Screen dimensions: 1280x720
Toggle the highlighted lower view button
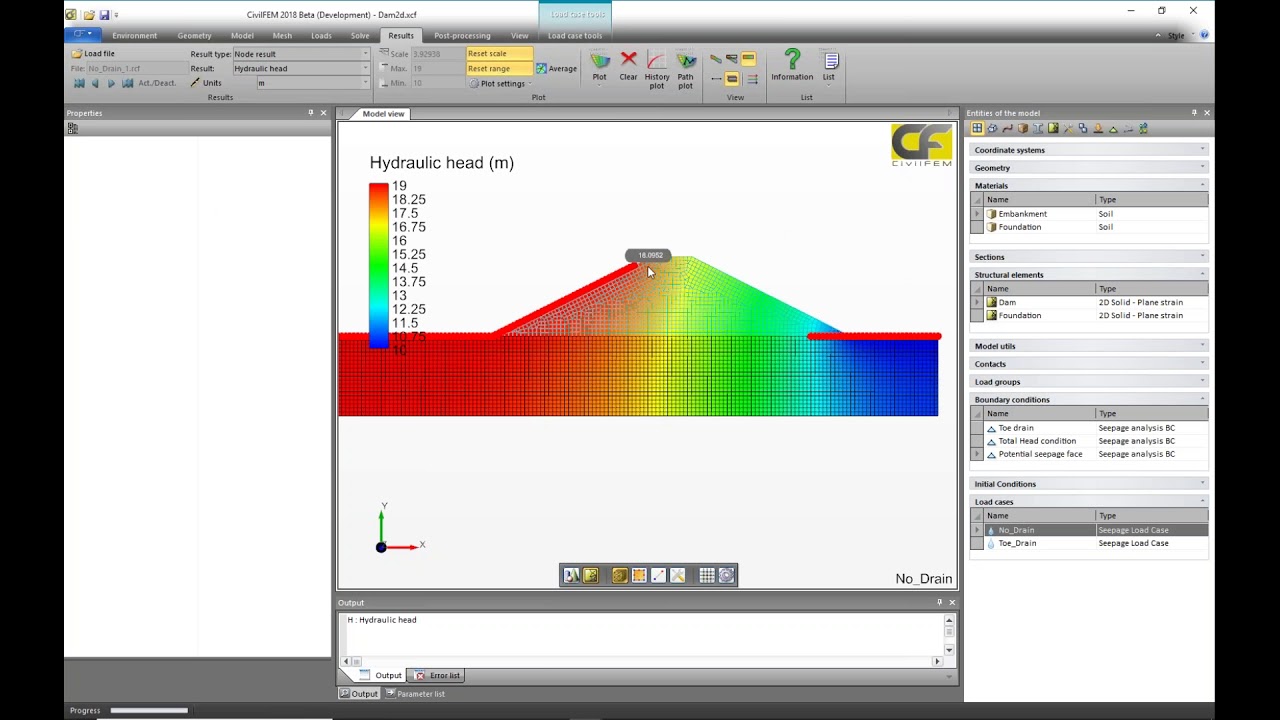[732, 78]
